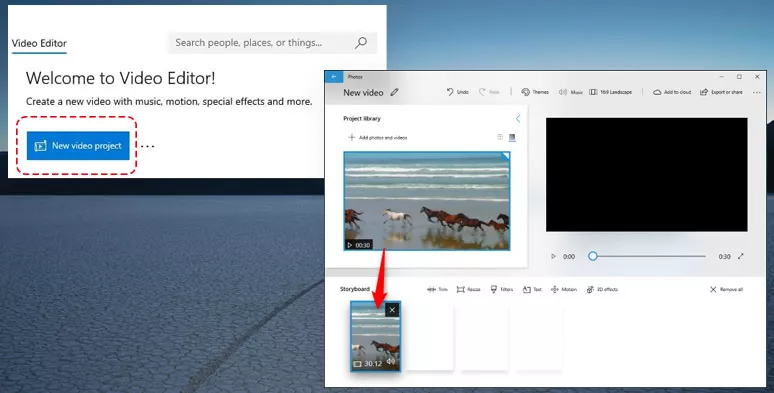
Task: Expand the preview to full screen
Action: (740, 256)
